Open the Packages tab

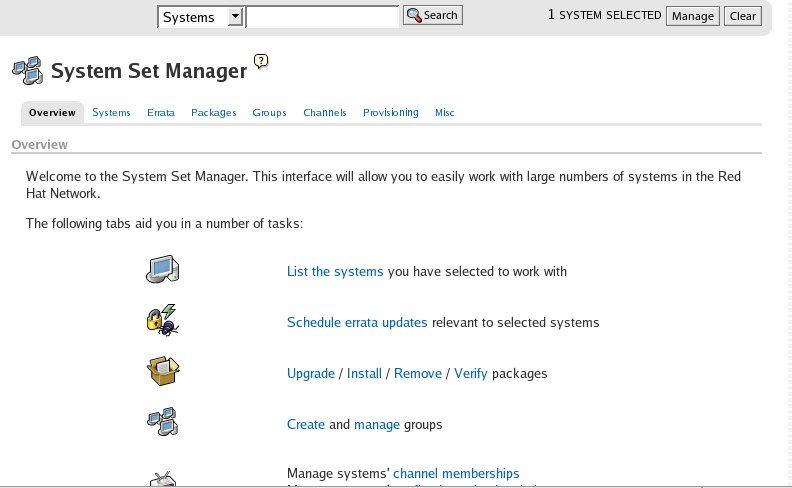pyautogui.click(x=214, y=113)
